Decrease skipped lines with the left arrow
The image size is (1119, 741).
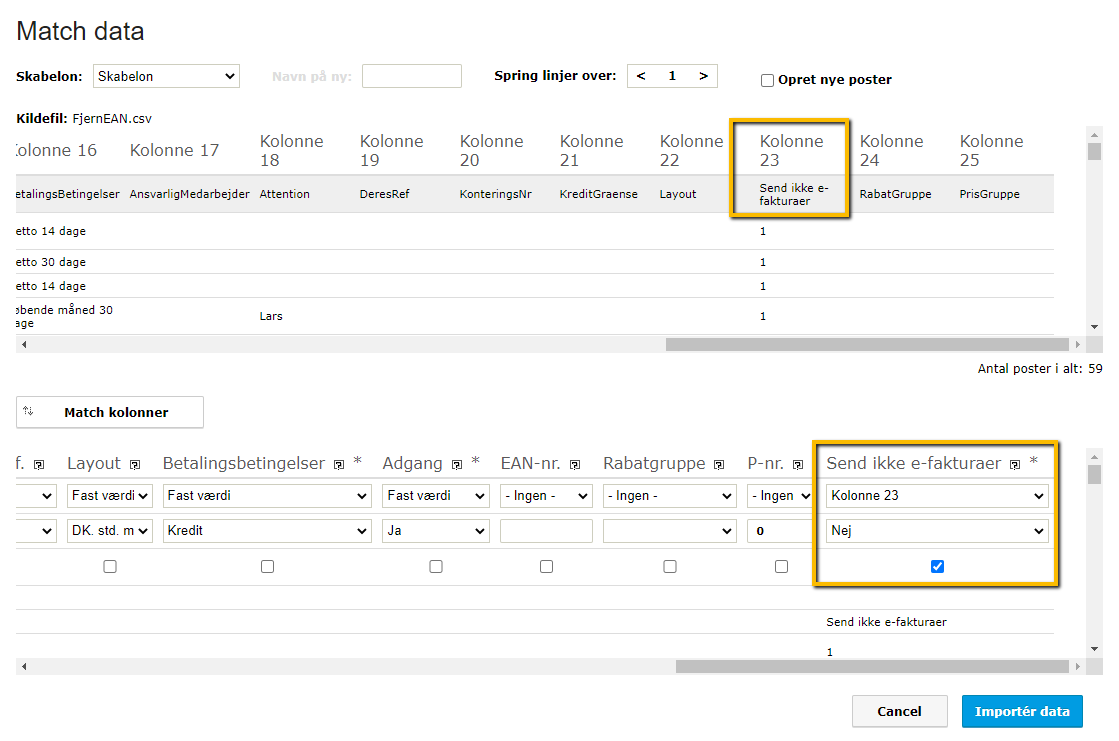pos(641,76)
